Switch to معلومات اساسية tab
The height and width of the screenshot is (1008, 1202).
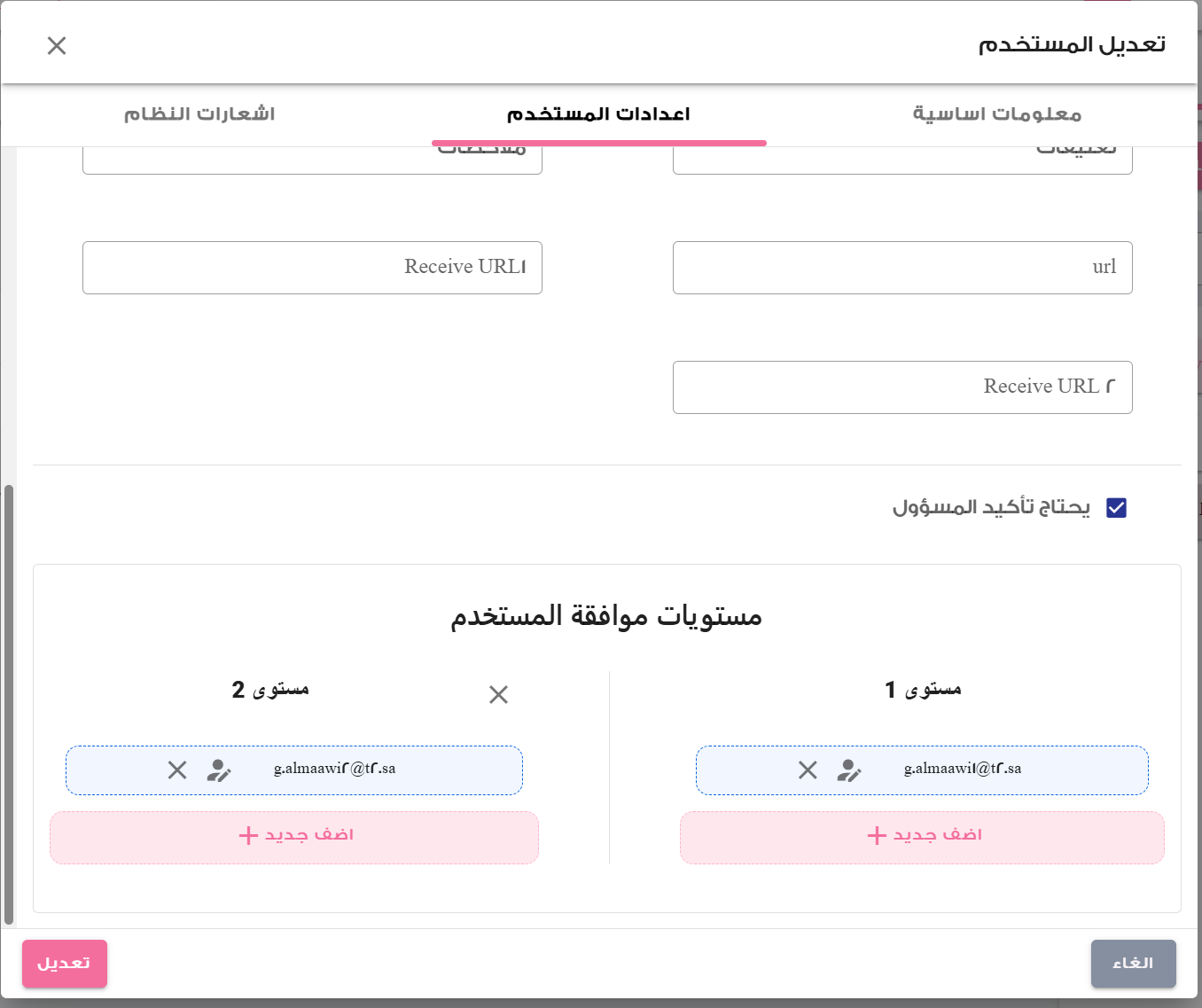pyautogui.click(x=997, y=113)
